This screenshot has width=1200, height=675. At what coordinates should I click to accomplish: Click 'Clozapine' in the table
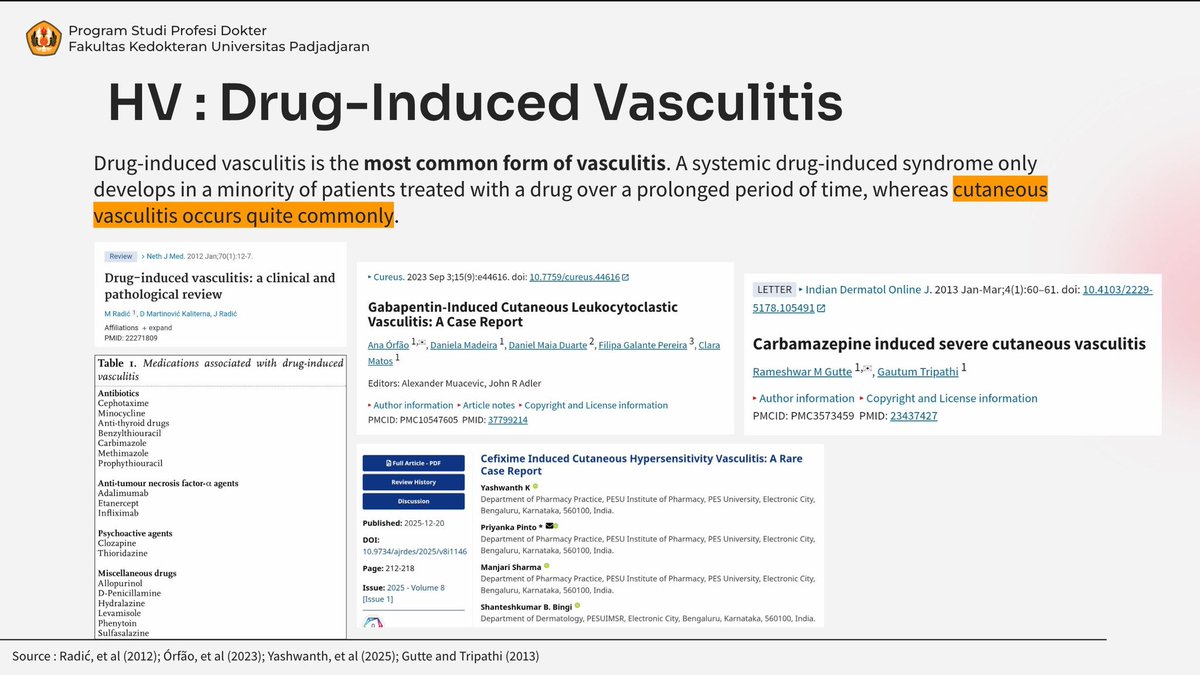click(118, 544)
